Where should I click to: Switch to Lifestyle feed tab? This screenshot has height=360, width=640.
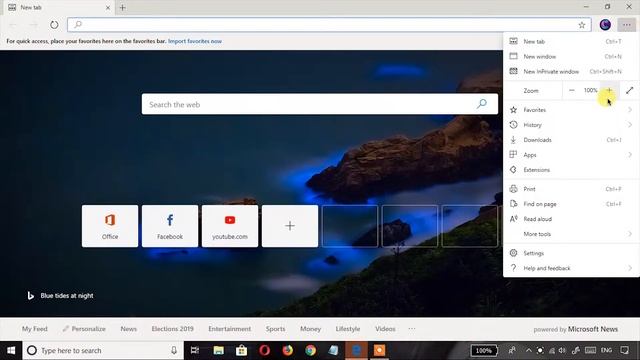tap(348, 329)
